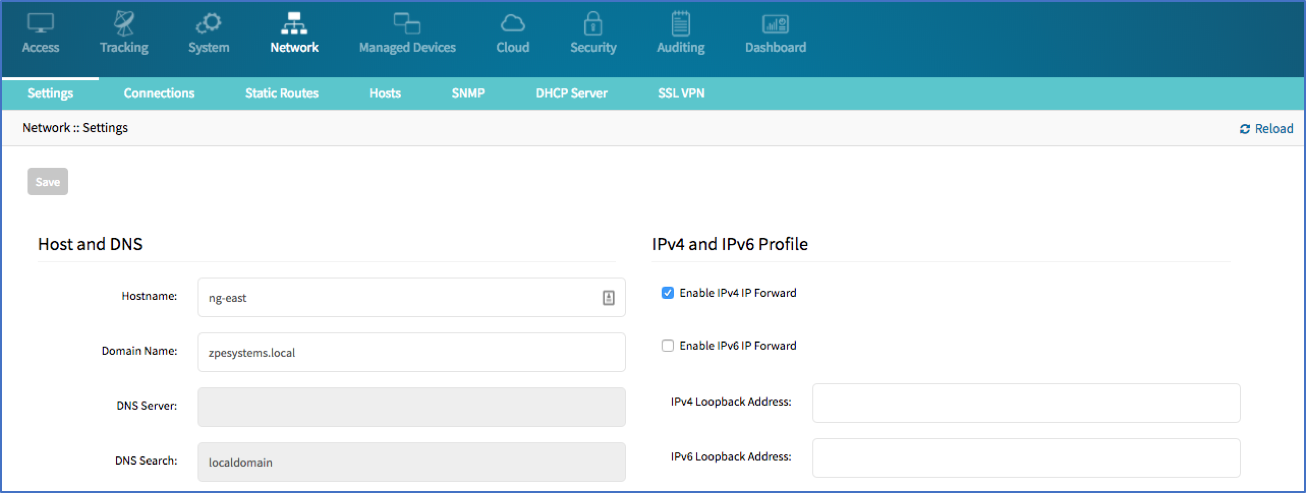Click the IPv4 Loopback Address field
Viewport: 1306px width, 493px height.
click(1026, 403)
